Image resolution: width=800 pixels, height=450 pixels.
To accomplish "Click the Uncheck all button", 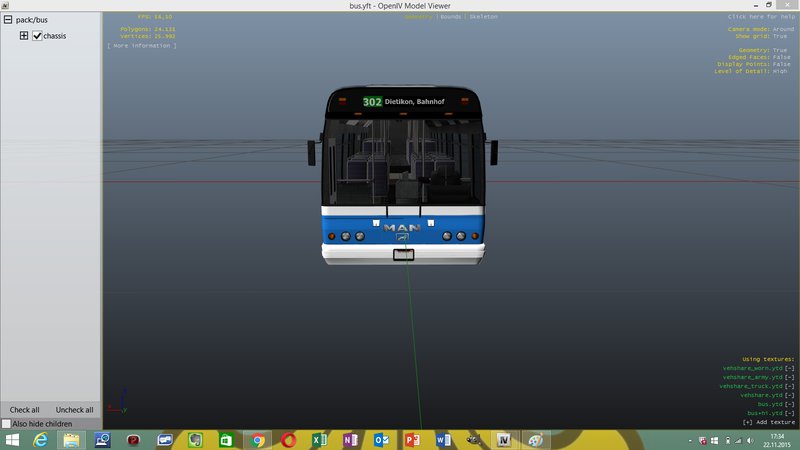I will click(74, 410).
